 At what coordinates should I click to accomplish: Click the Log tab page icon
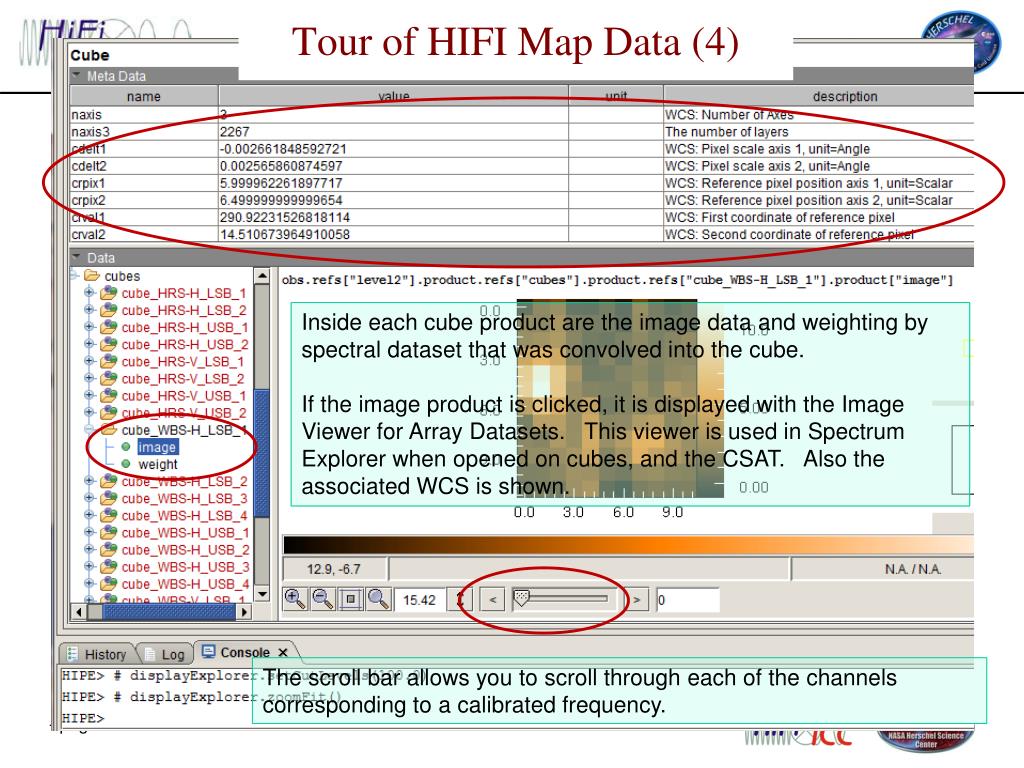(150, 654)
